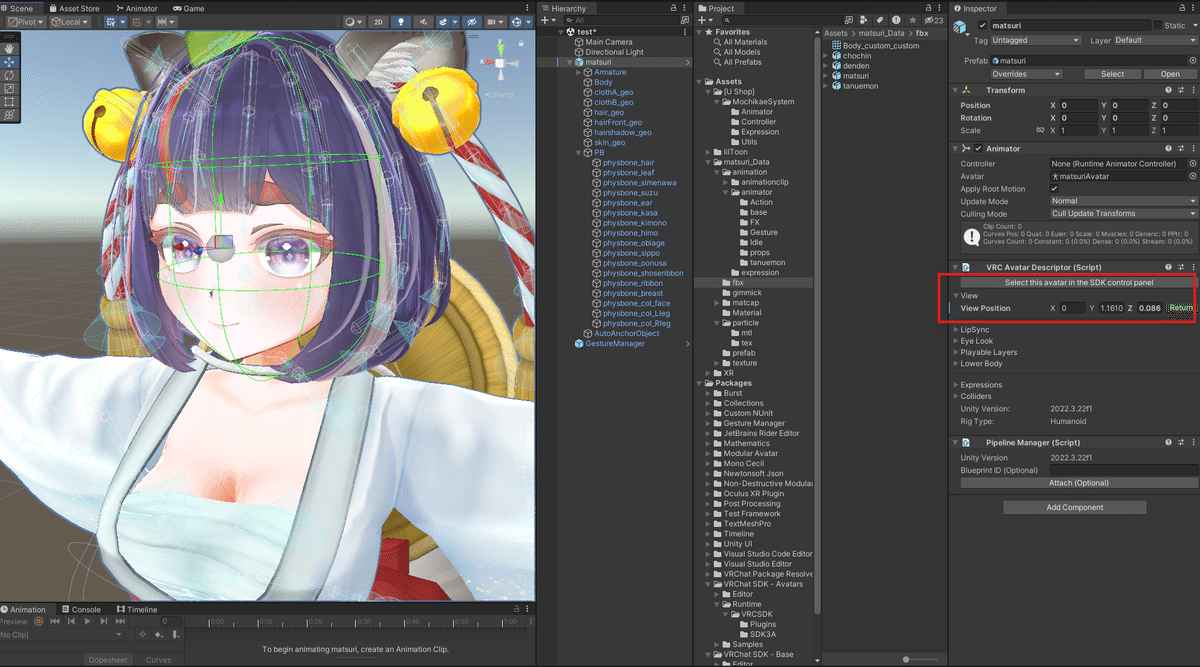
Task: Edit the View Position Y value field
Action: (x=1111, y=308)
